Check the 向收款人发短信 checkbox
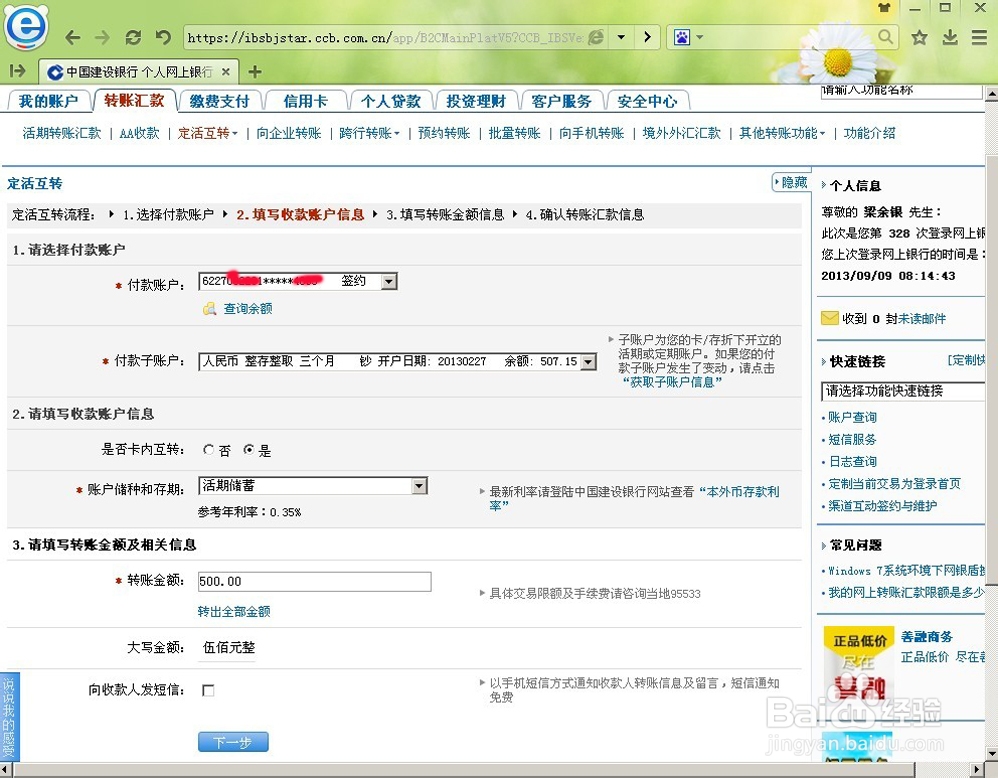The height and width of the screenshot is (778, 998). pyautogui.click(x=208, y=690)
